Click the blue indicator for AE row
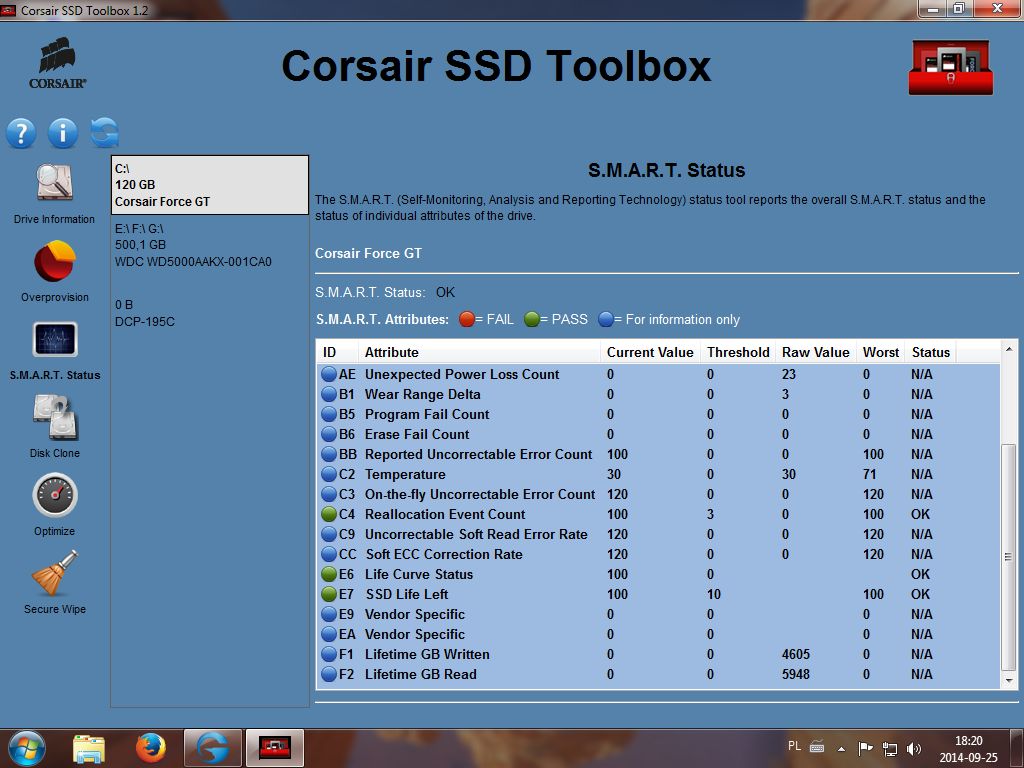The image size is (1024, 768). 328,374
